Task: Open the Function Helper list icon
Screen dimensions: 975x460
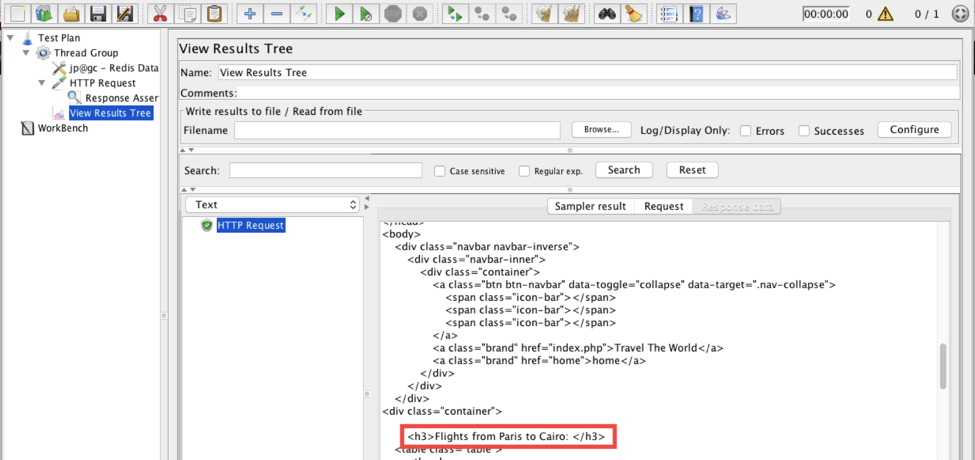Action: click(x=670, y=12)
